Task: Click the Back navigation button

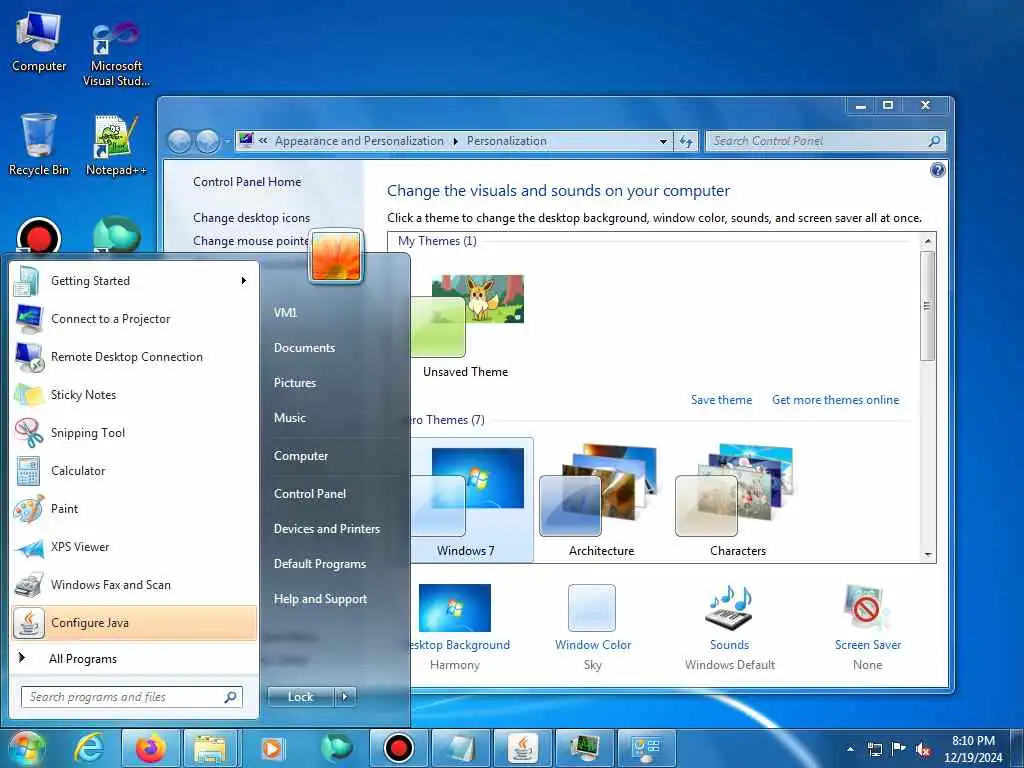Action: [180, 141]
